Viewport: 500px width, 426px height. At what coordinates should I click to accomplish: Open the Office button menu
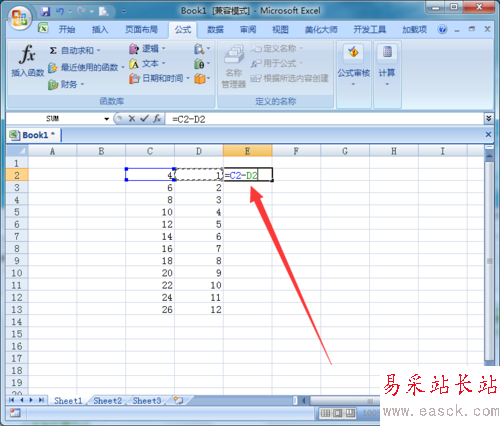pyautogui.click(x=19, y=17)
